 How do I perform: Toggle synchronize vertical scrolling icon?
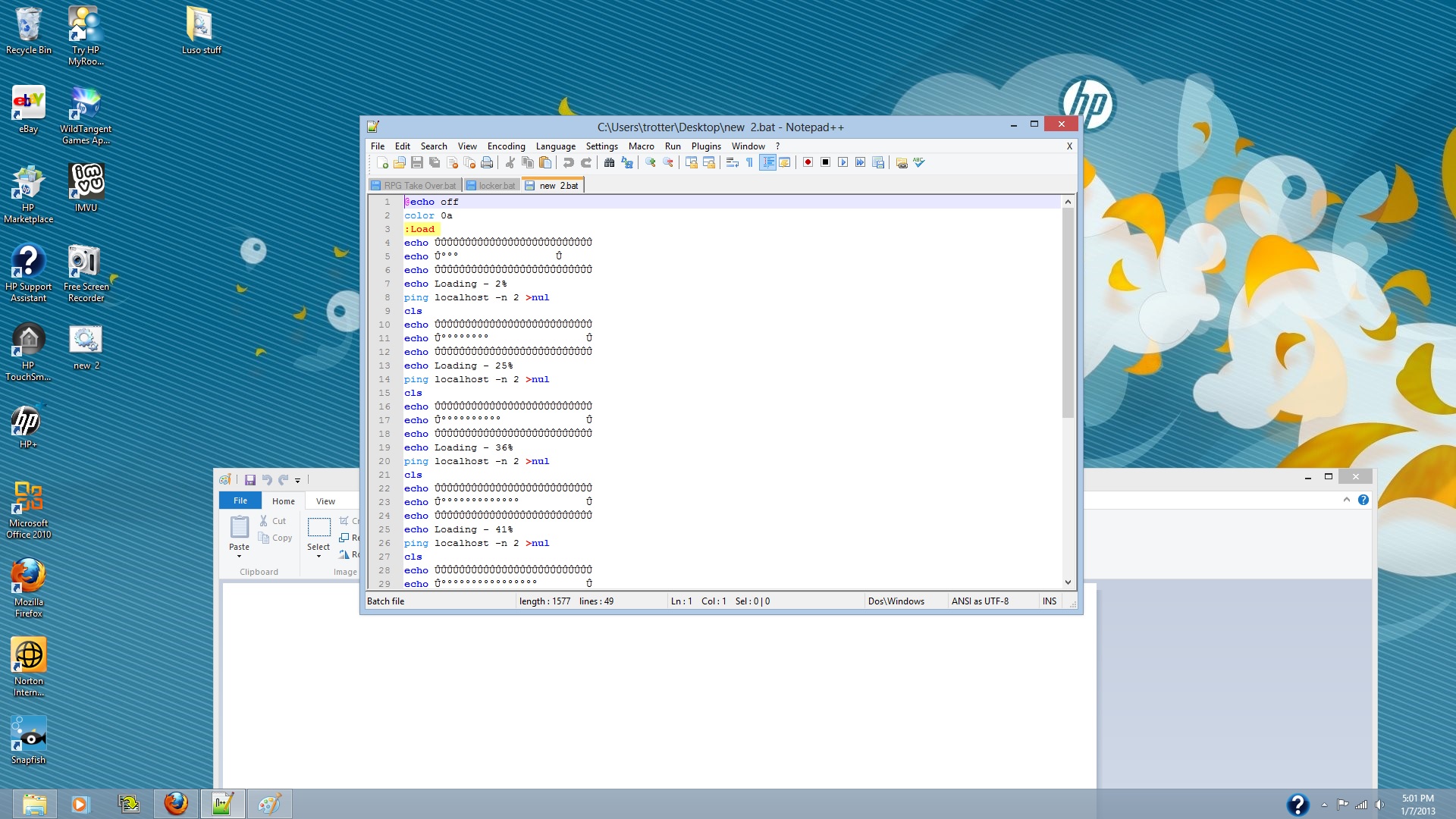pyautogui.click(x=692, y=162)
